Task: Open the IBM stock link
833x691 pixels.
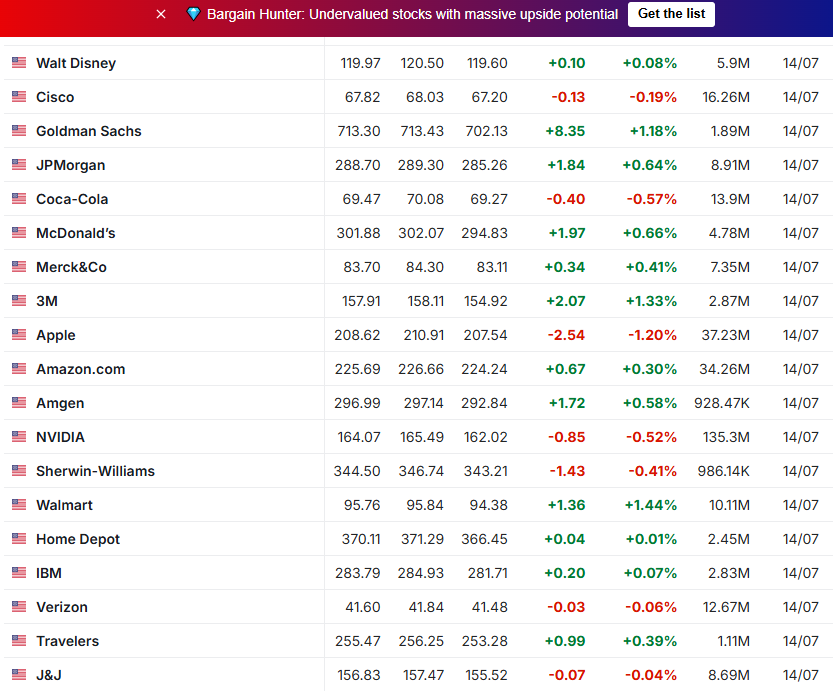Action: [49, 573]
